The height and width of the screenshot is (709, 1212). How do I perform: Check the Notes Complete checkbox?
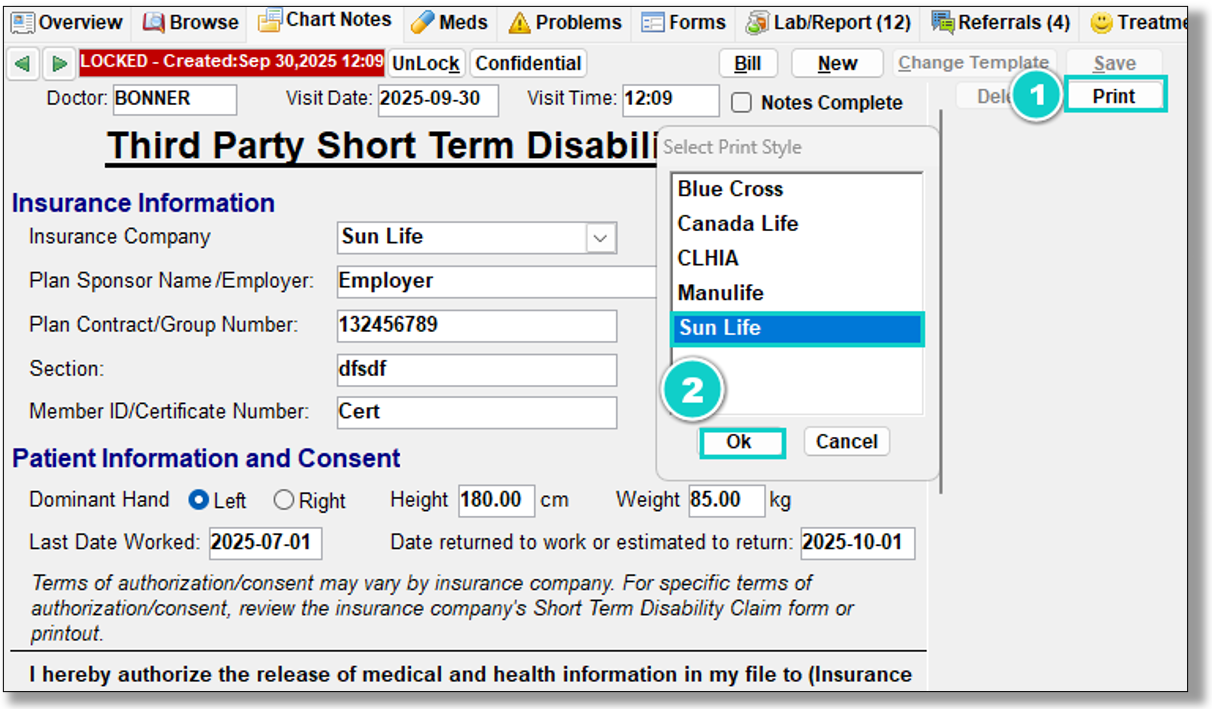[741, 103]
